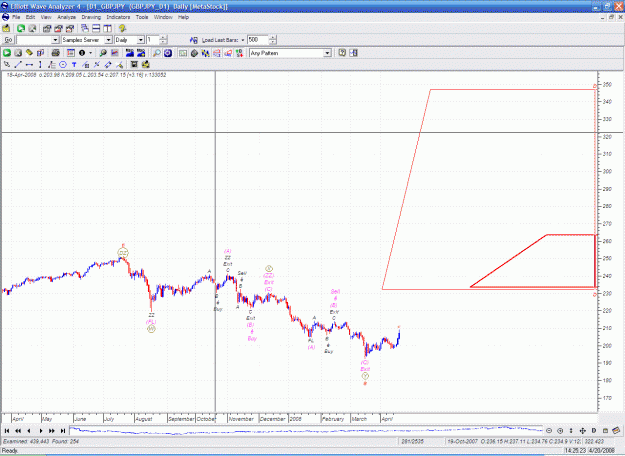The width and height of the screenshot is (625, 456).
Task: Click the grey chart icon beside the green refresh icon
Action: click(x=32, y=28)
